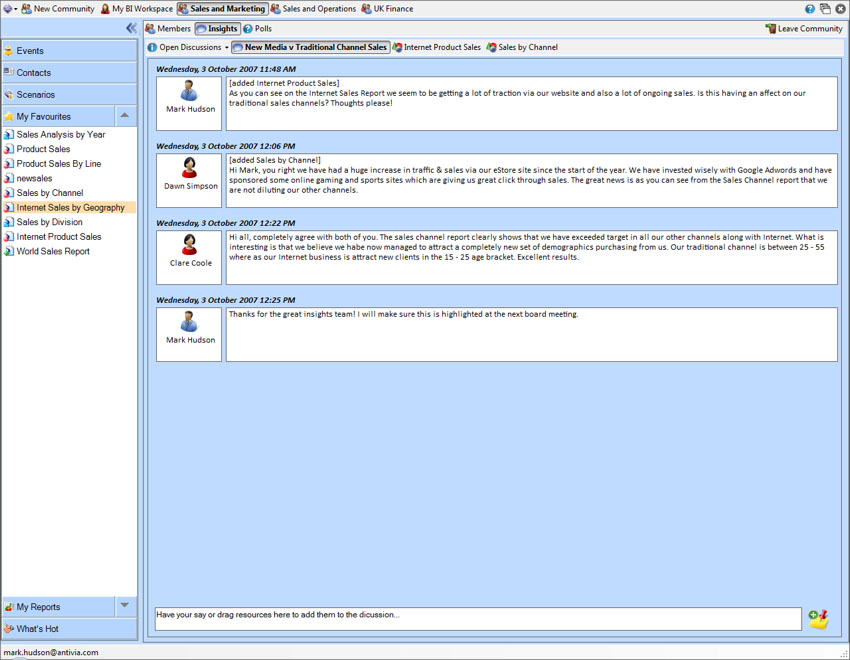Collapse the left sidebar with double-chevron
Screen dimensions: 850x660
pyautogui.click(x=131, y=29)
